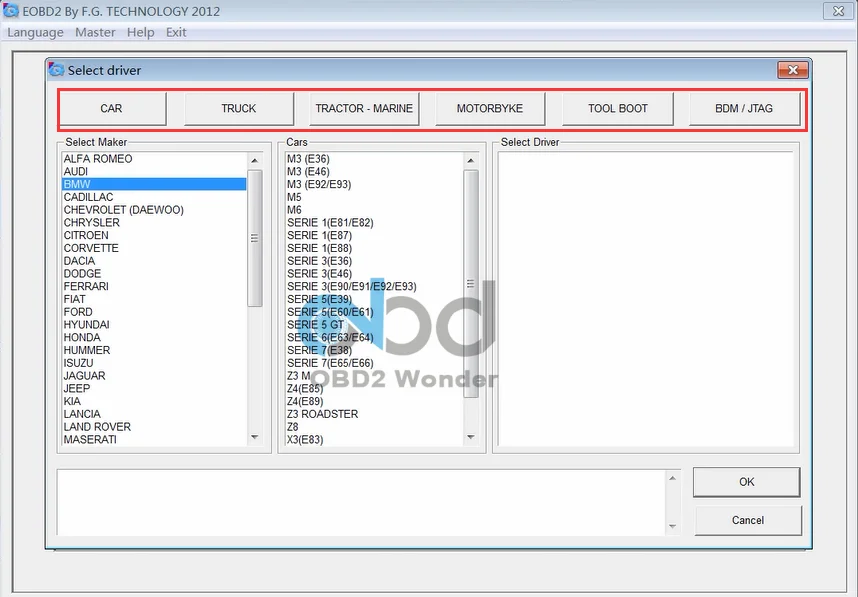Choose M3 (E92/E93) in Cars list

tap(374, 184)
